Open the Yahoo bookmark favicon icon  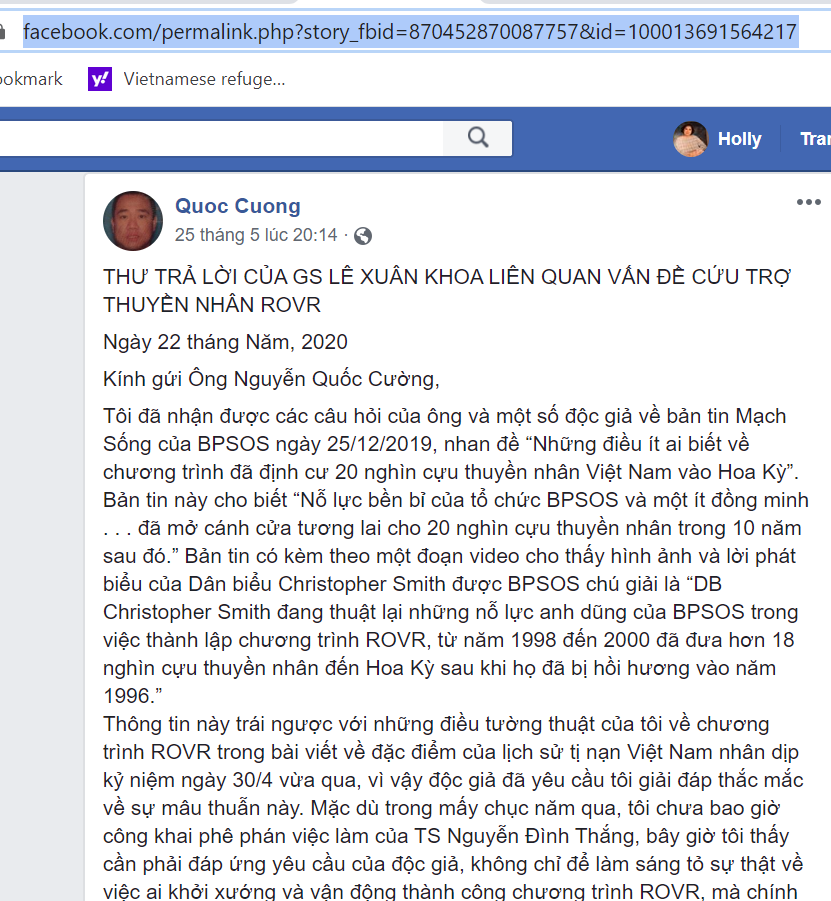pos(100,79)
